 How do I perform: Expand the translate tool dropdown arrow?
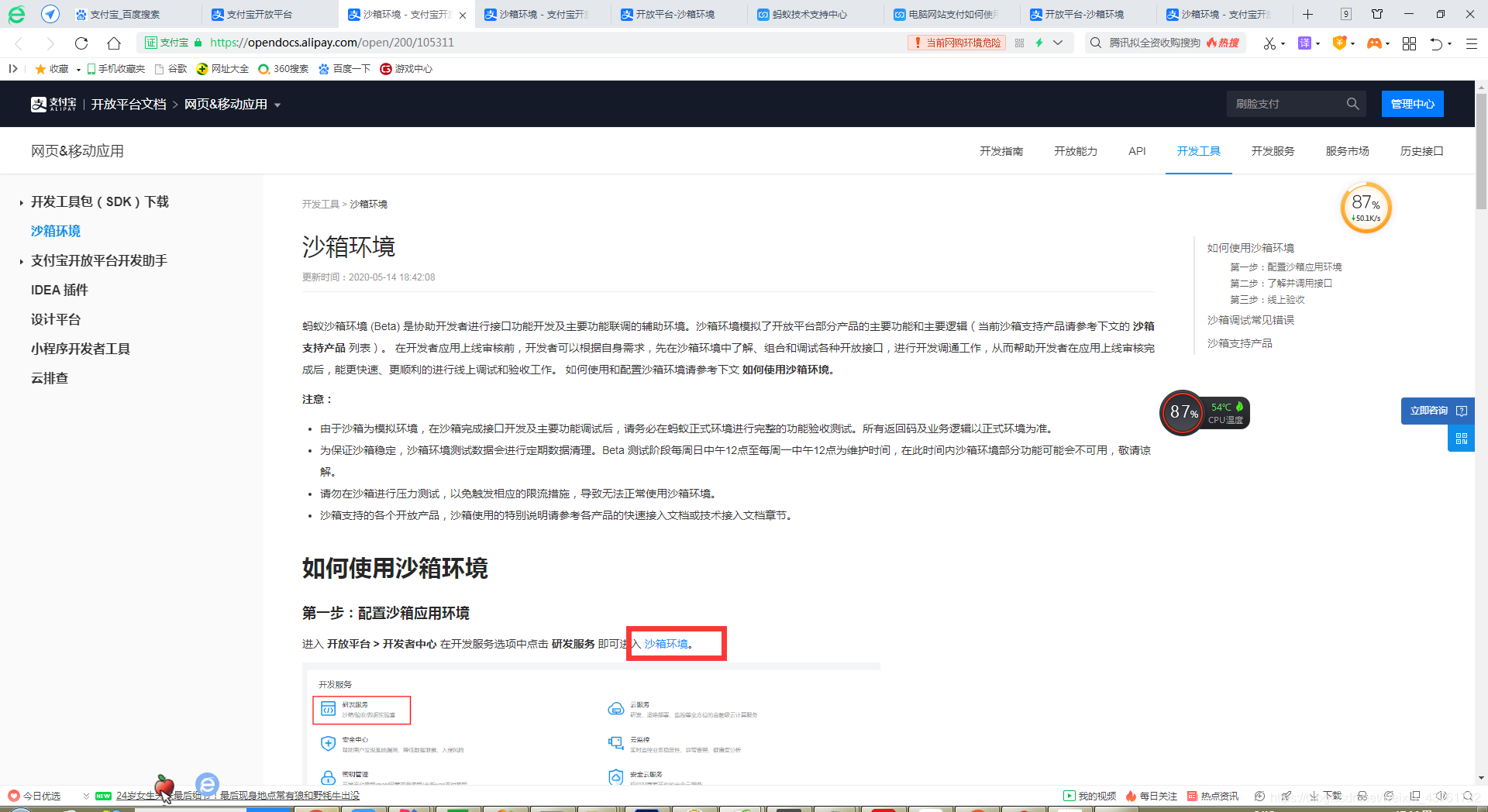[x=1318, y=44]
